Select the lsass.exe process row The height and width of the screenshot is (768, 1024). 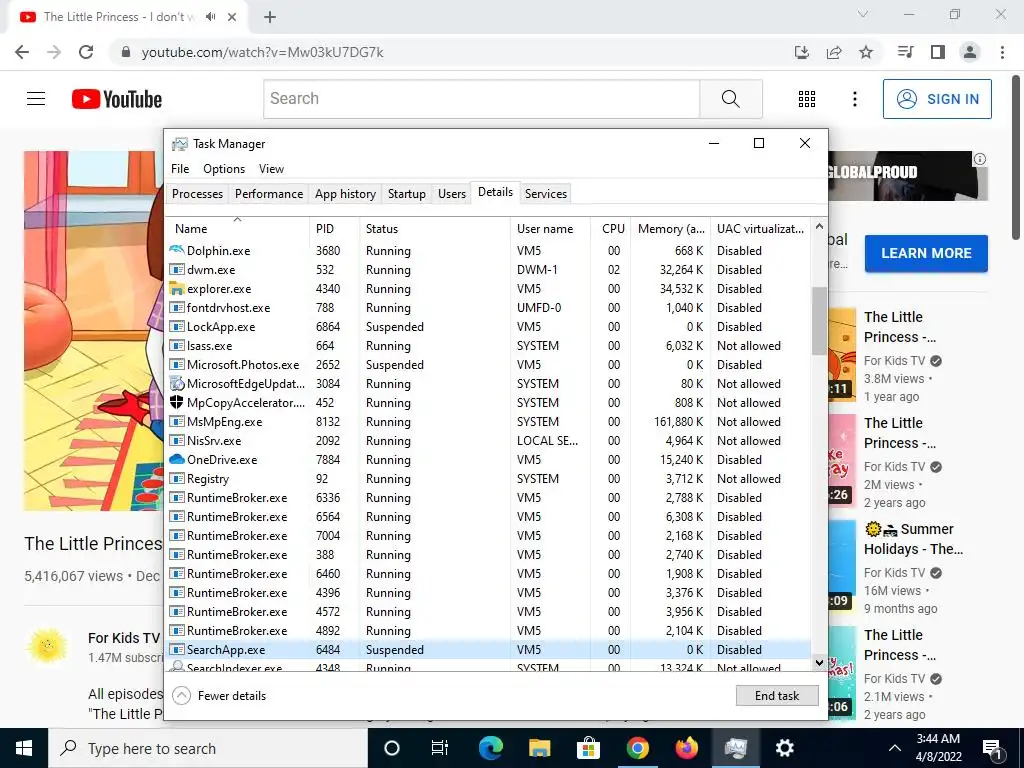[x=488, y=345]
